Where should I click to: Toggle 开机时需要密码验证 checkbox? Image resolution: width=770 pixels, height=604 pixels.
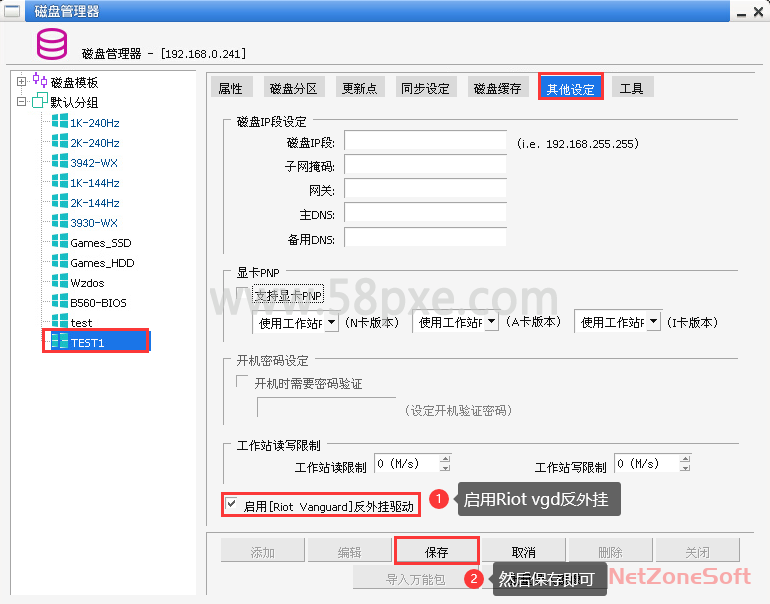point(242,382)
